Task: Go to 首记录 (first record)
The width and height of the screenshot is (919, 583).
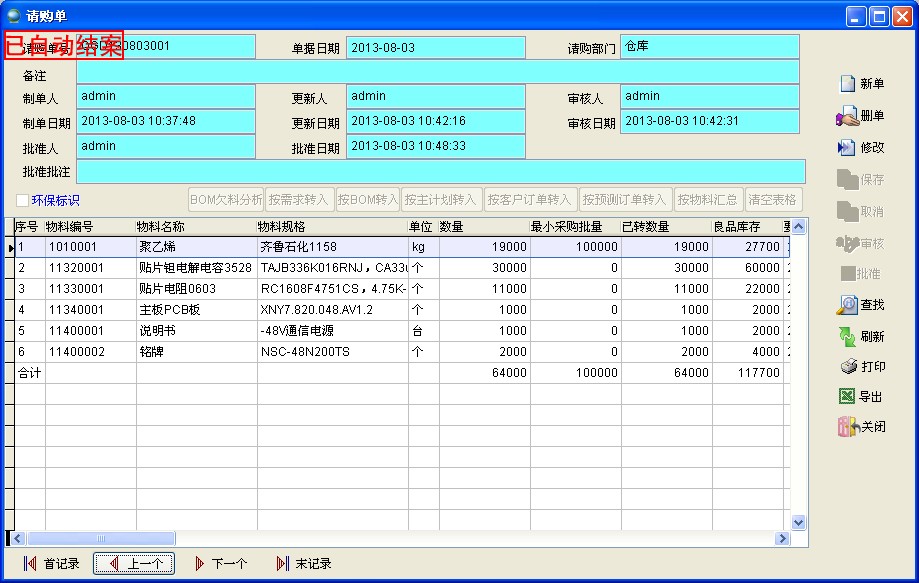Action: [x=51, y=564]
